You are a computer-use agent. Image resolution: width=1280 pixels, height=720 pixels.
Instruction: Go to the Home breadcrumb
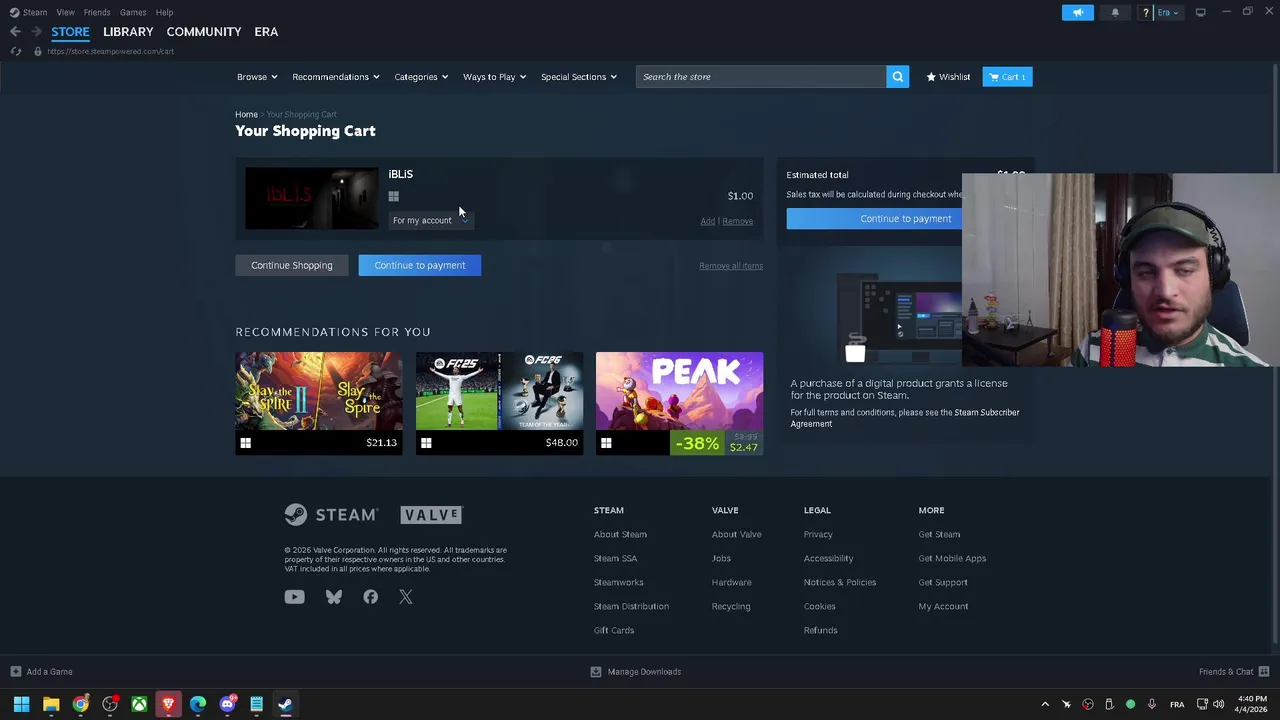tap(246, 114)
